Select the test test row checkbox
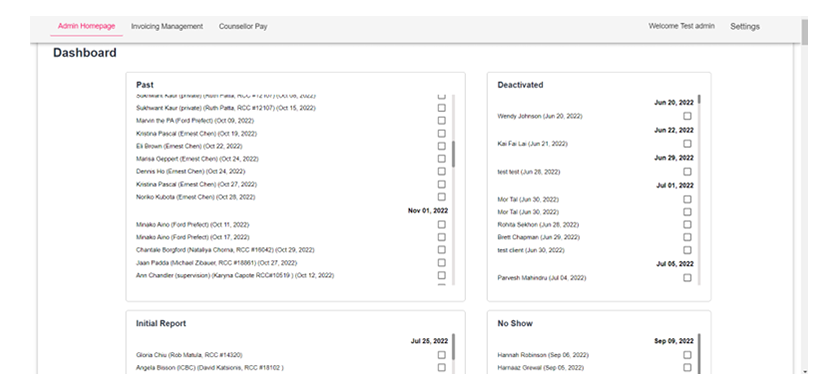834x390 pixels. (687, 172)
